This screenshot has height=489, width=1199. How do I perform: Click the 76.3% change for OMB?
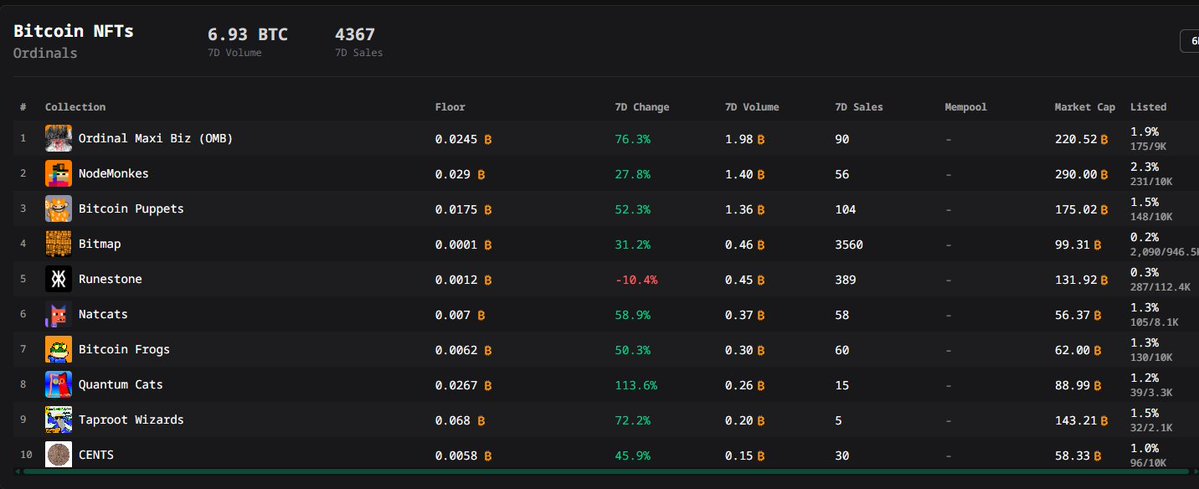tap(632, 139)
